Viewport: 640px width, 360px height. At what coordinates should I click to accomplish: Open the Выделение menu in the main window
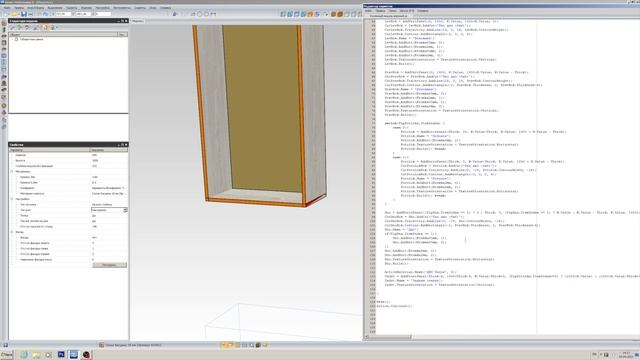coord(55,8)
